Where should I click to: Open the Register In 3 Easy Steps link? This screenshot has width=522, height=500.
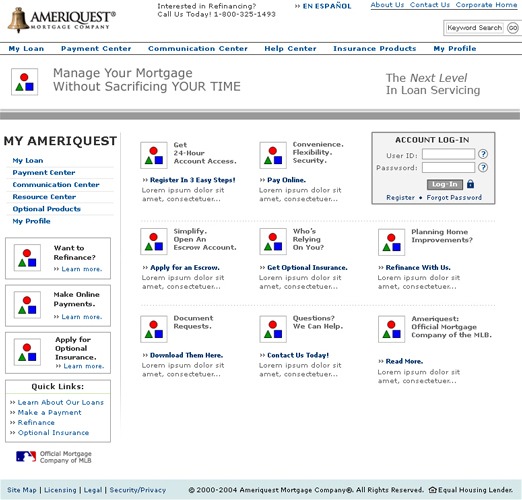(193, 180)
